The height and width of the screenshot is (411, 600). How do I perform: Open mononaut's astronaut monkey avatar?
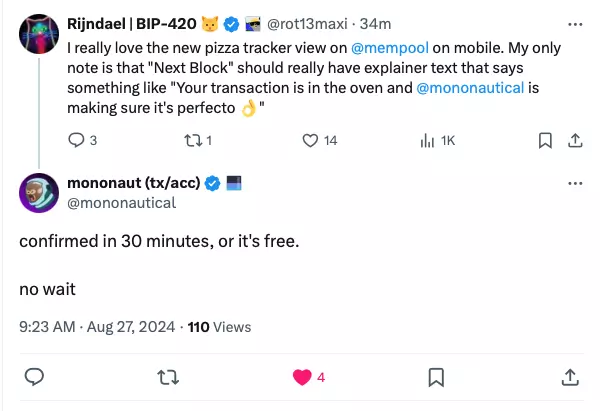pos(39,193)
